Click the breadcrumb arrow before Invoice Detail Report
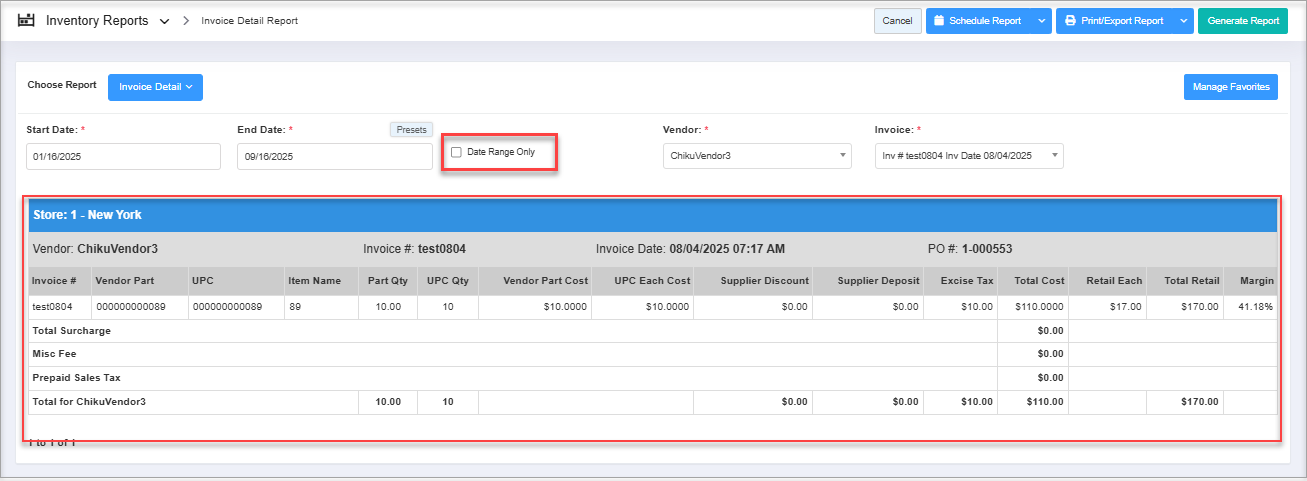Screen dimensions: 1307x481 [x=186, y=21]
